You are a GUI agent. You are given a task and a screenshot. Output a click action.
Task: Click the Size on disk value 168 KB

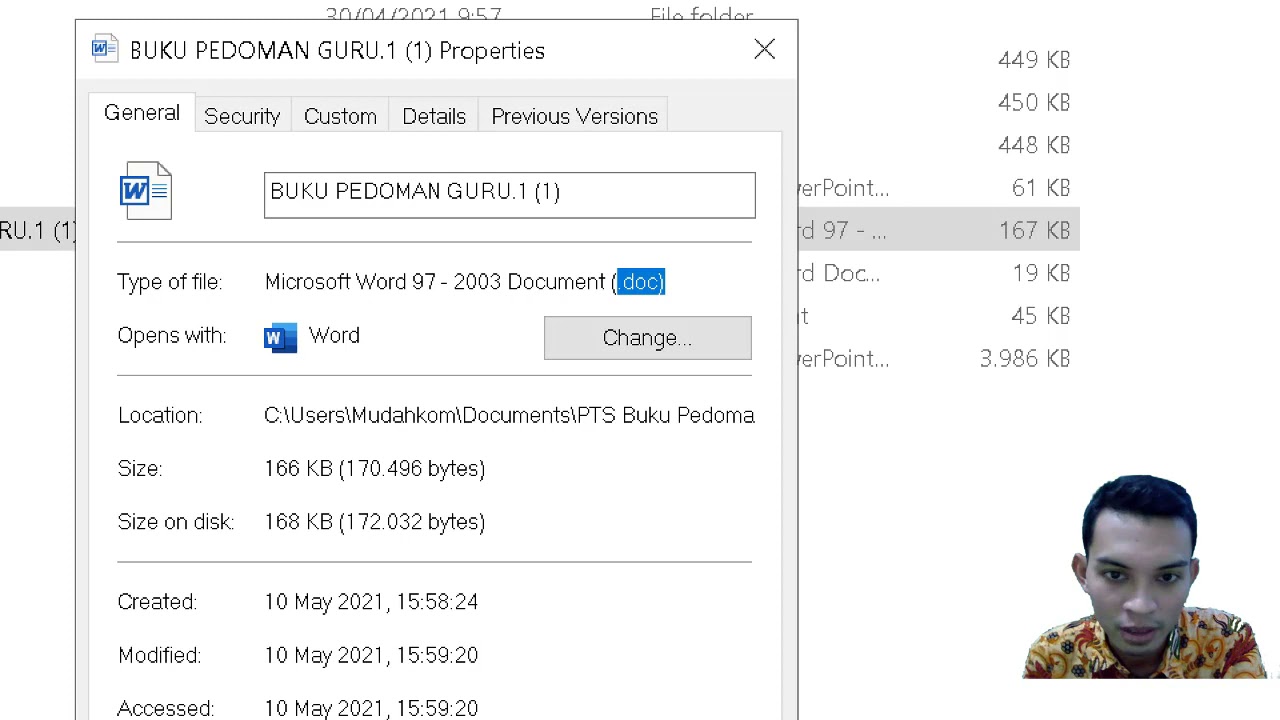374,522
